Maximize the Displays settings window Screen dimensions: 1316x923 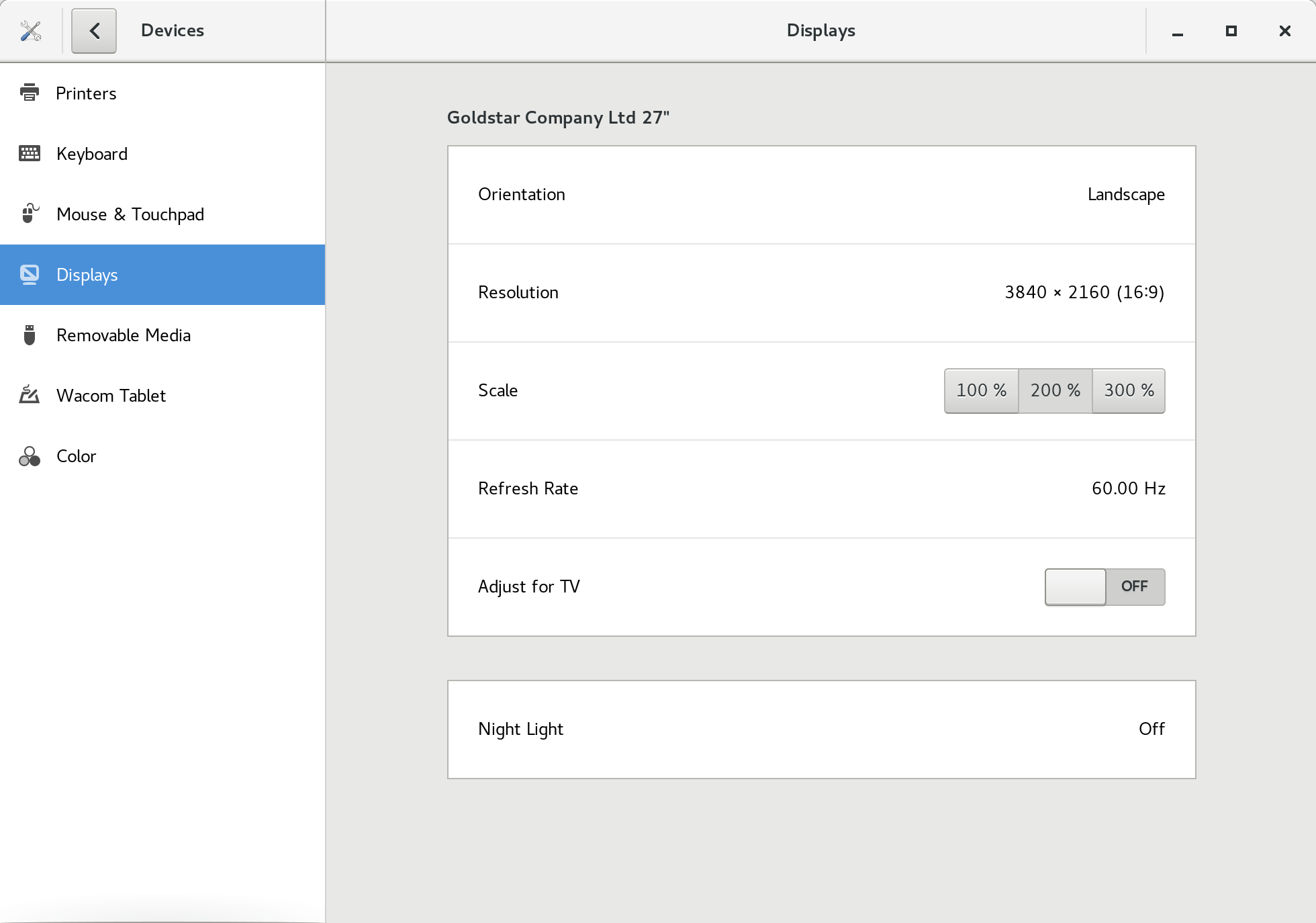(1231, 31)
